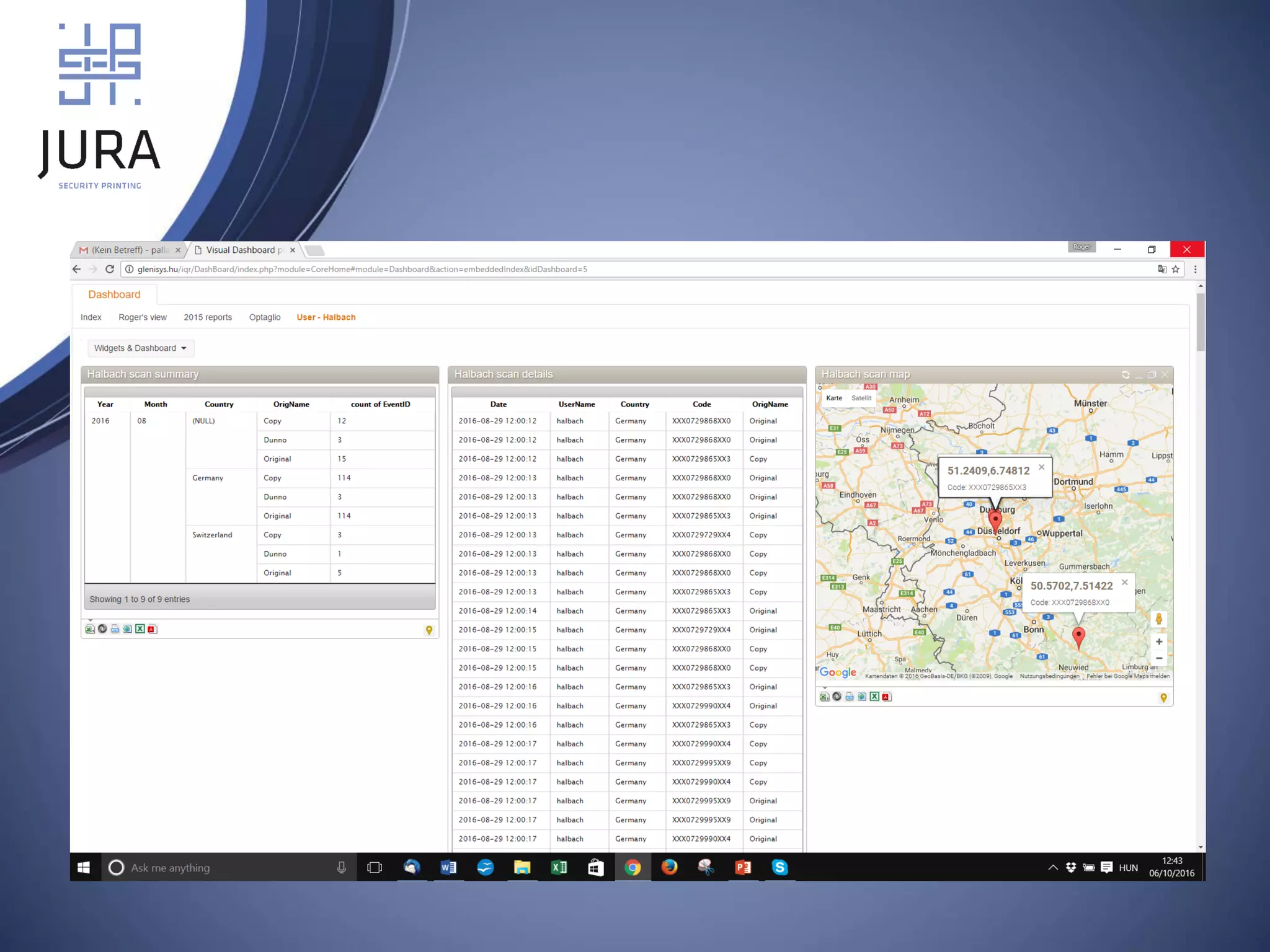Click PDF export icon below scan map
Image resolution: width=1270 pixels, height=952 pixels.
[887, 697]
